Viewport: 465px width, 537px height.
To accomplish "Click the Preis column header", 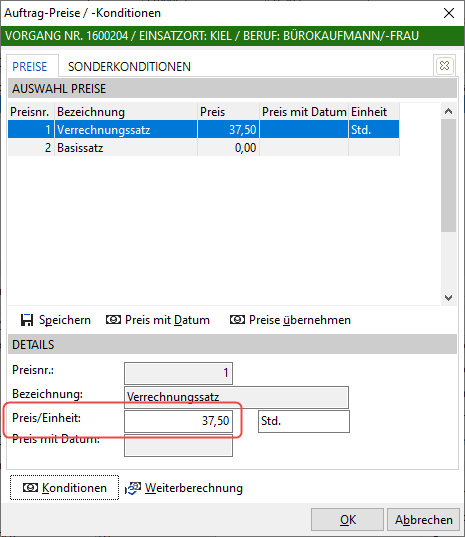I will [228, 112].
